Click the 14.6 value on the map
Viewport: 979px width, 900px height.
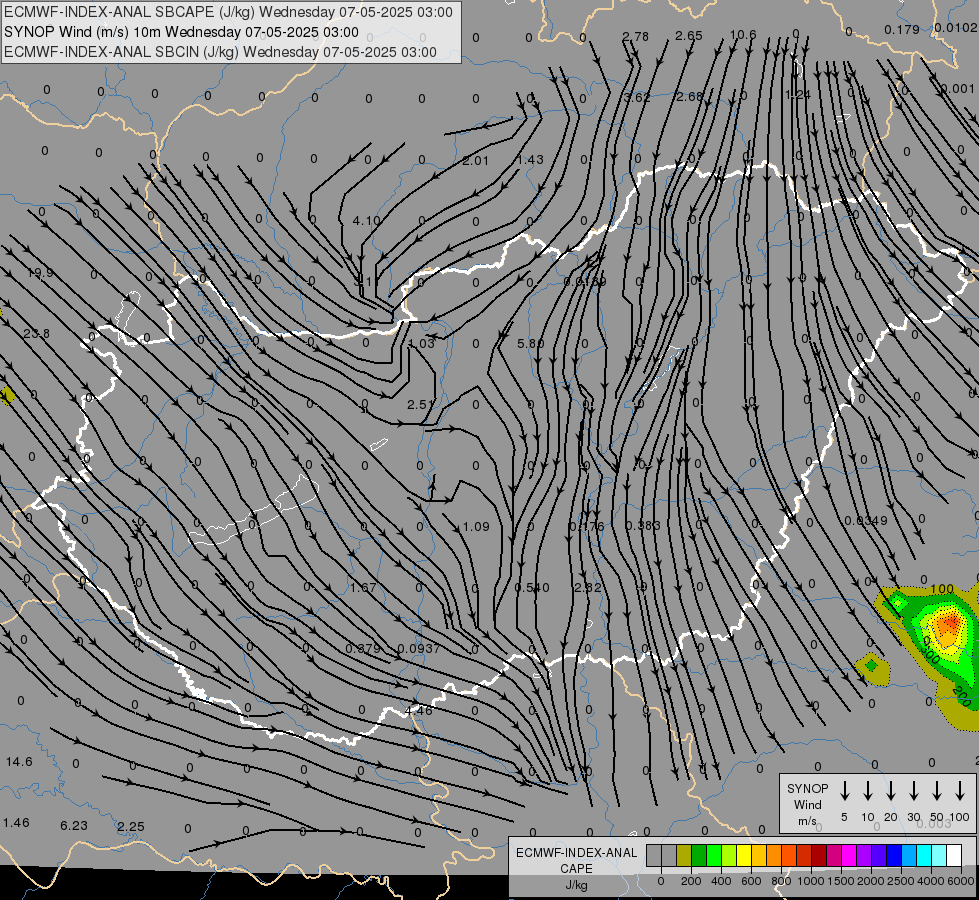click(19, 761)
